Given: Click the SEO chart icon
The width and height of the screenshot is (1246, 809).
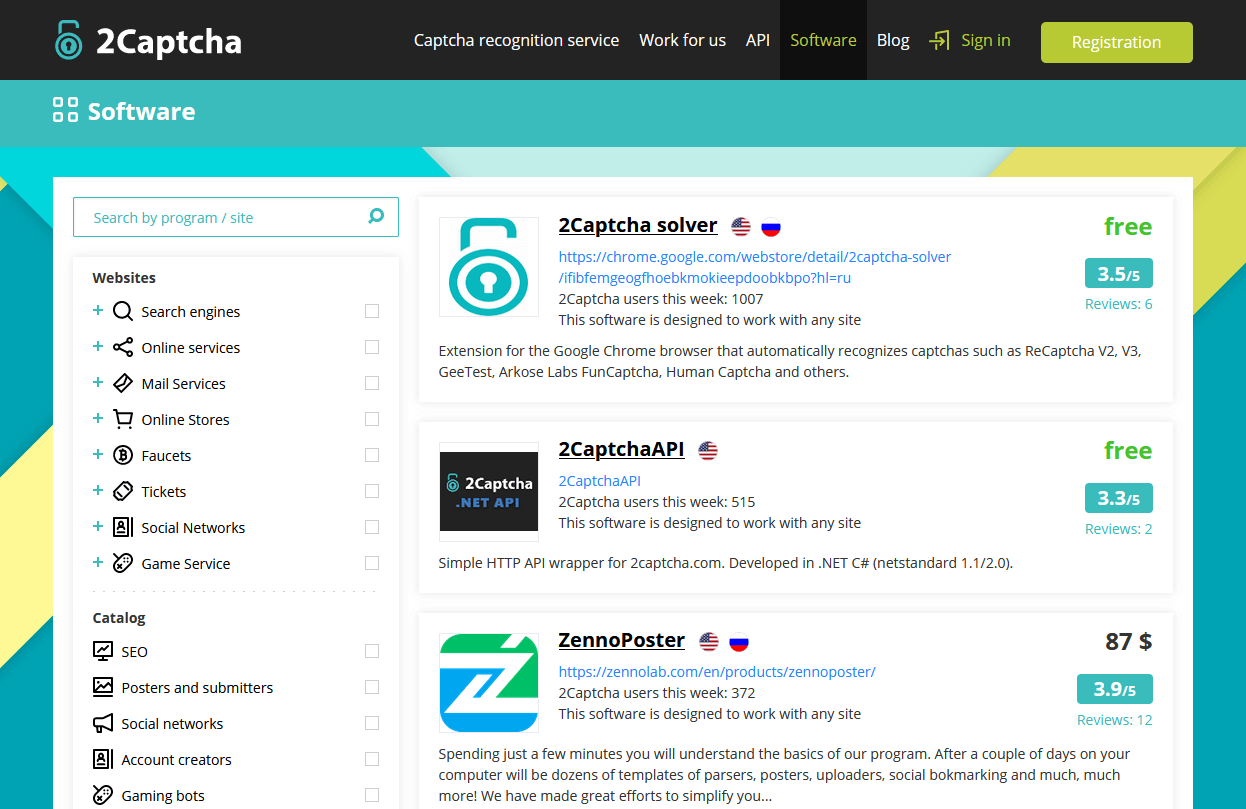Looking at the screenshot, I should (103, 651).
